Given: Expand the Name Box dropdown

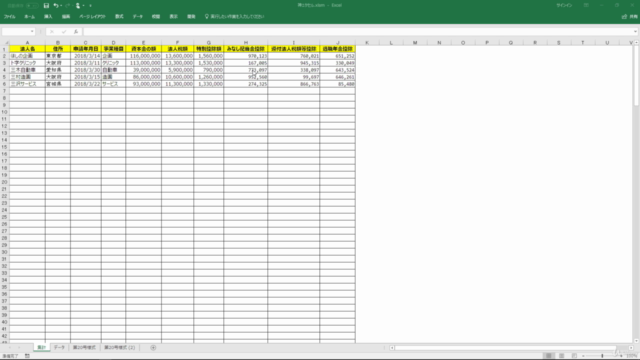Looking at the screenshot, I should click(x=32, y=31).
